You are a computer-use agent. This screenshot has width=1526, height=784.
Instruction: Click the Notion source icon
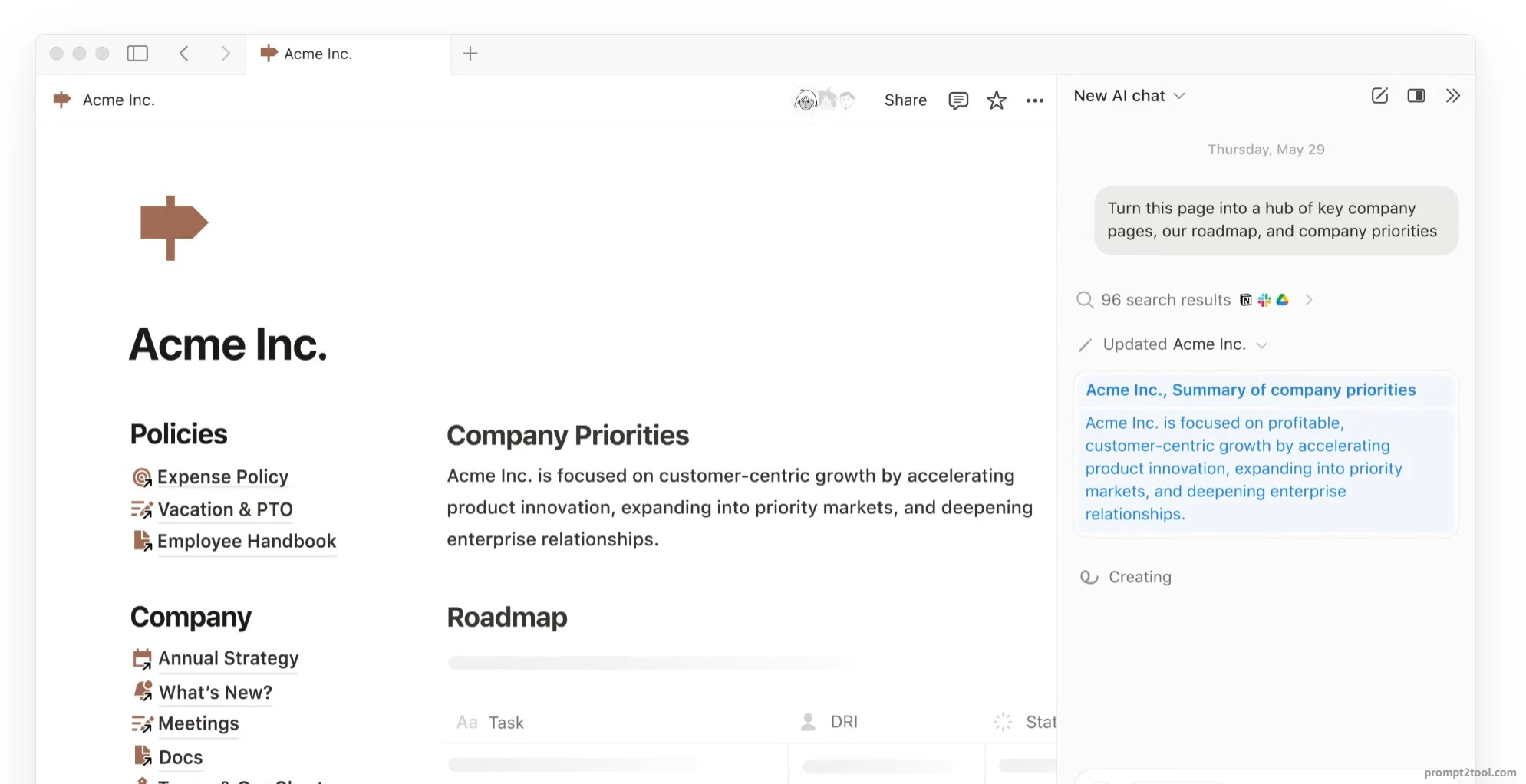[x=1246, y=300]
